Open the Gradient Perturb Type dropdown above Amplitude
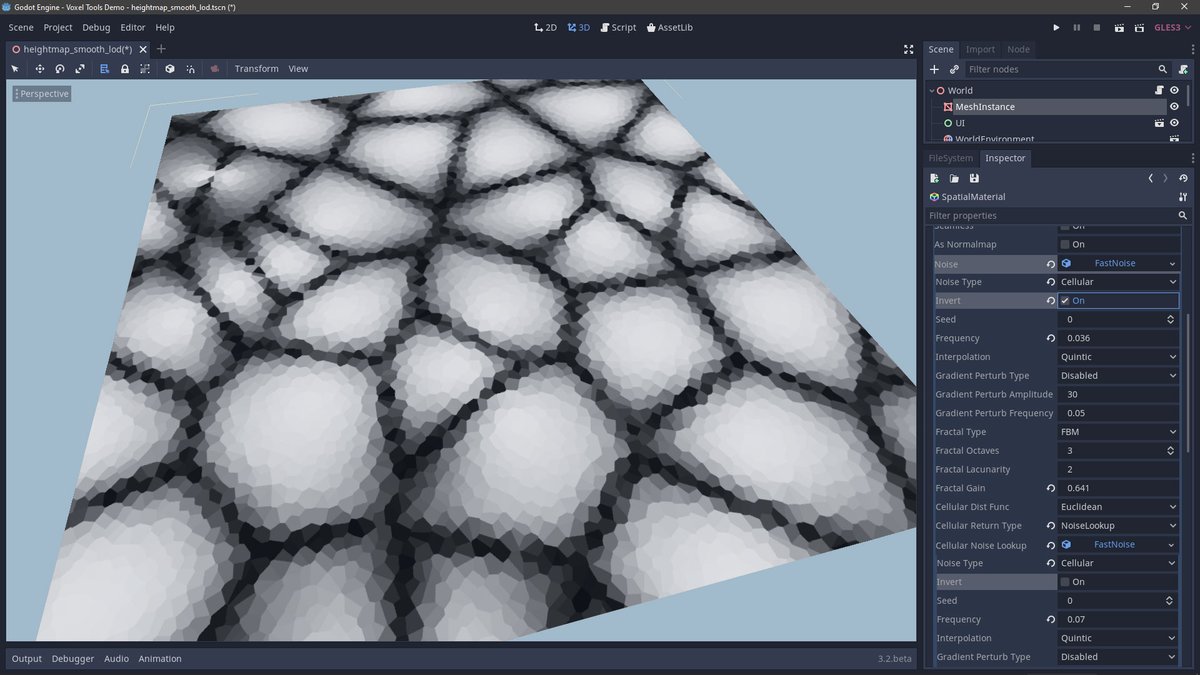Screen dimensions: 1200x675 [1118, 376]
